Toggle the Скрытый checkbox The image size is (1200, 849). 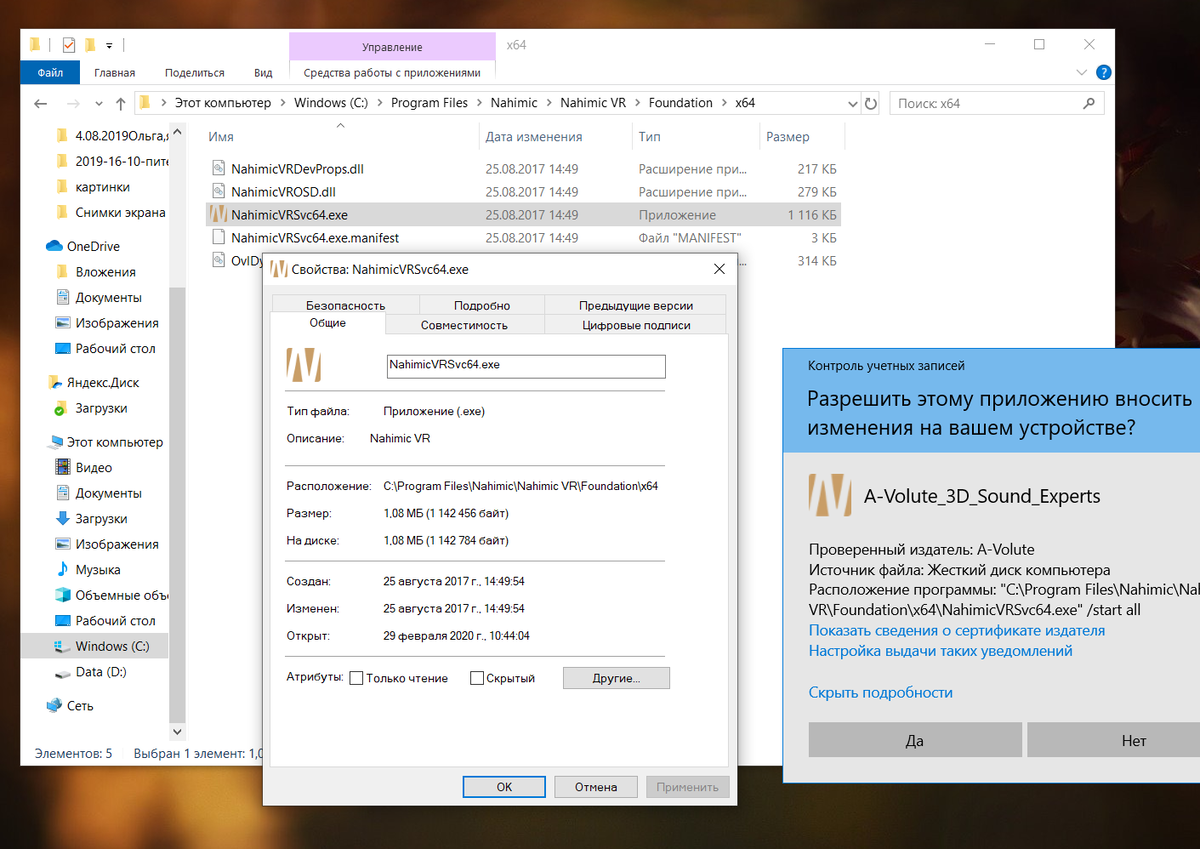[x=477, y=678]
